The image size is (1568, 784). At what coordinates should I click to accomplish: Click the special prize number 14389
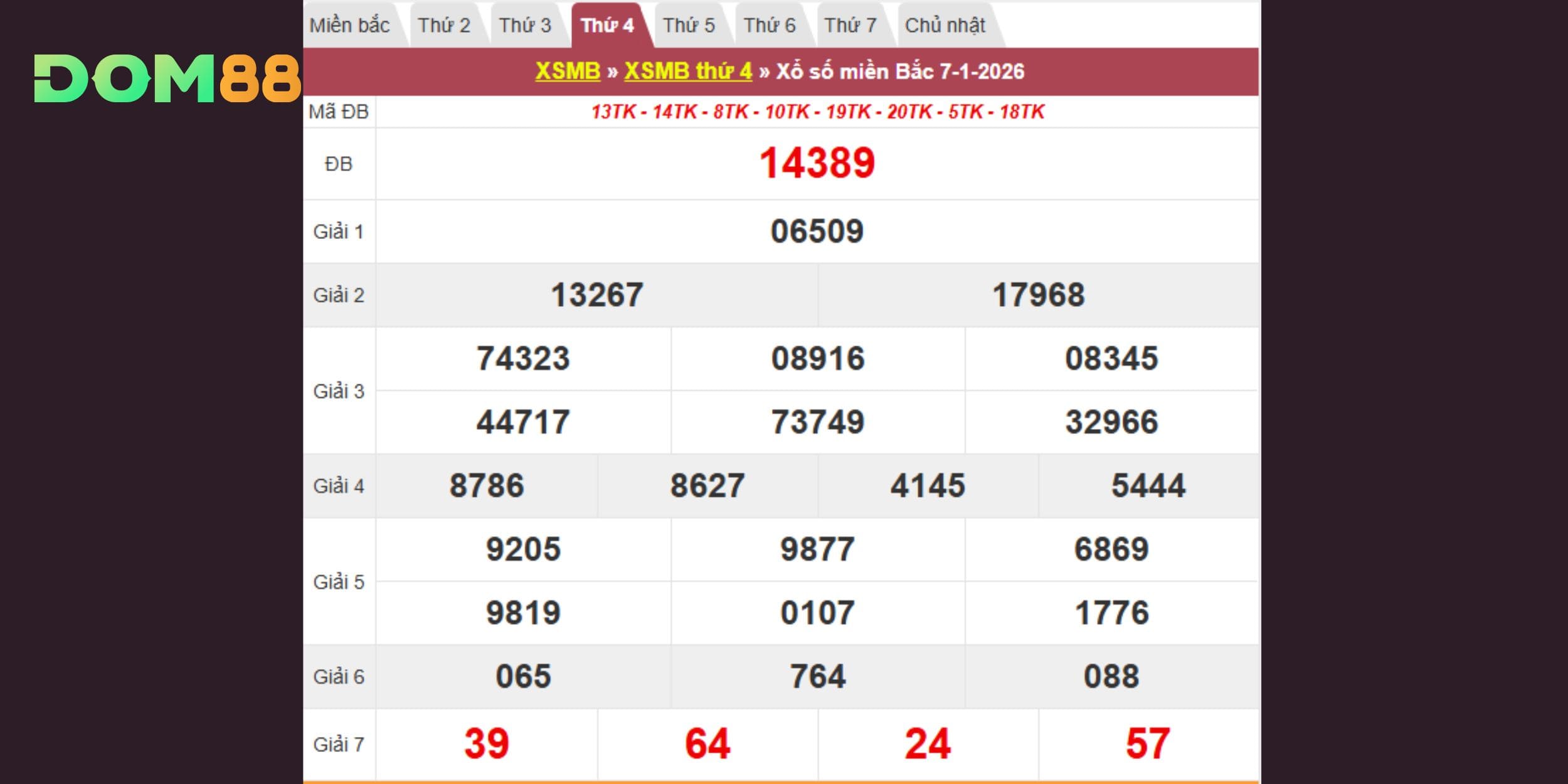point(817,163)
